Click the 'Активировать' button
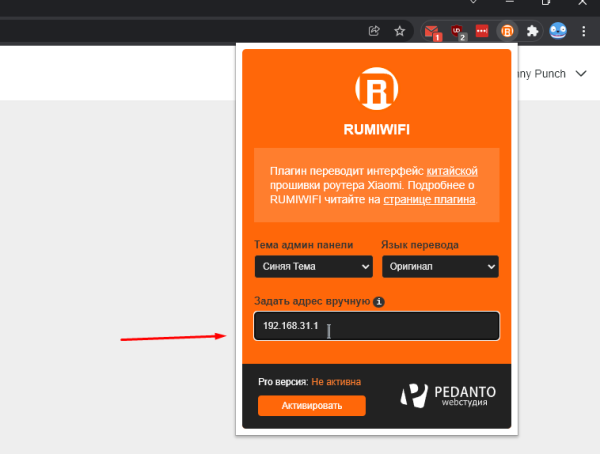The image size is (600, 454). pyautogui.click(x=312, y=405)
